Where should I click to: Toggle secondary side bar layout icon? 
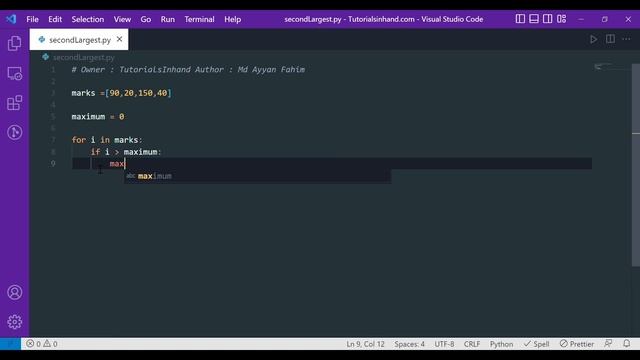coord(548,19)
